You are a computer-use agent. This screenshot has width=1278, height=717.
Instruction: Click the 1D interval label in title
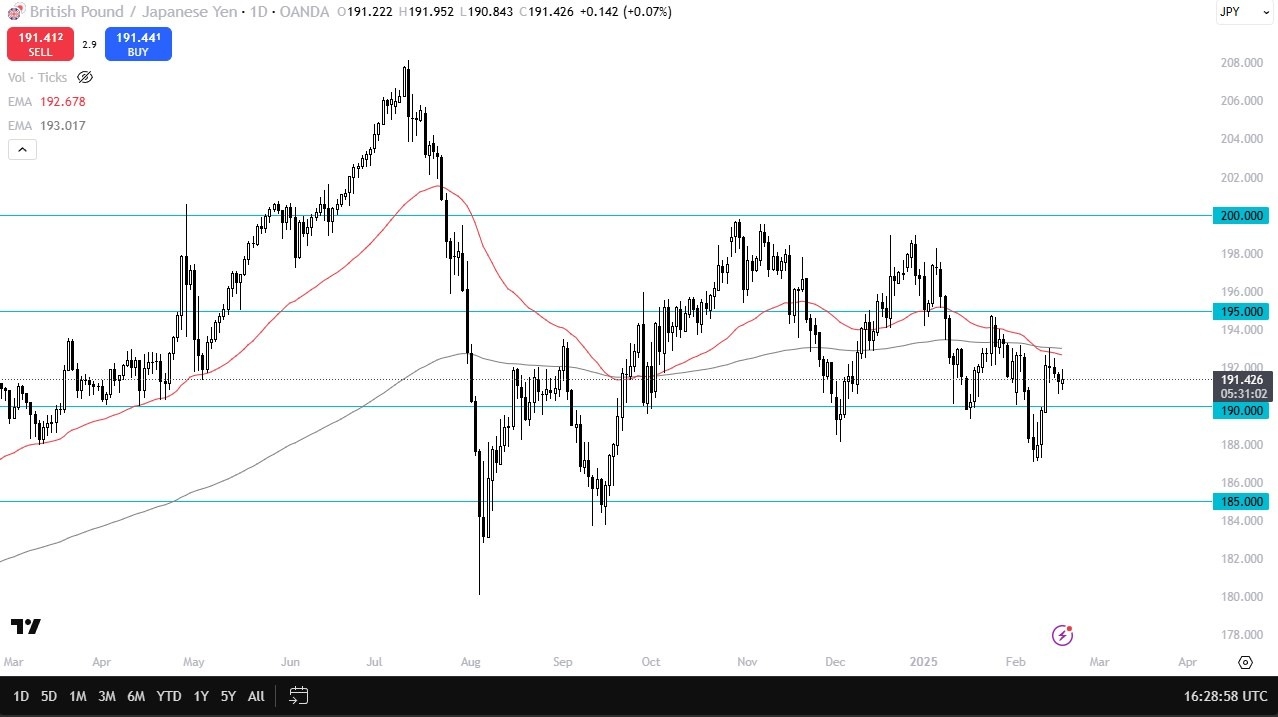coord(258,12)
